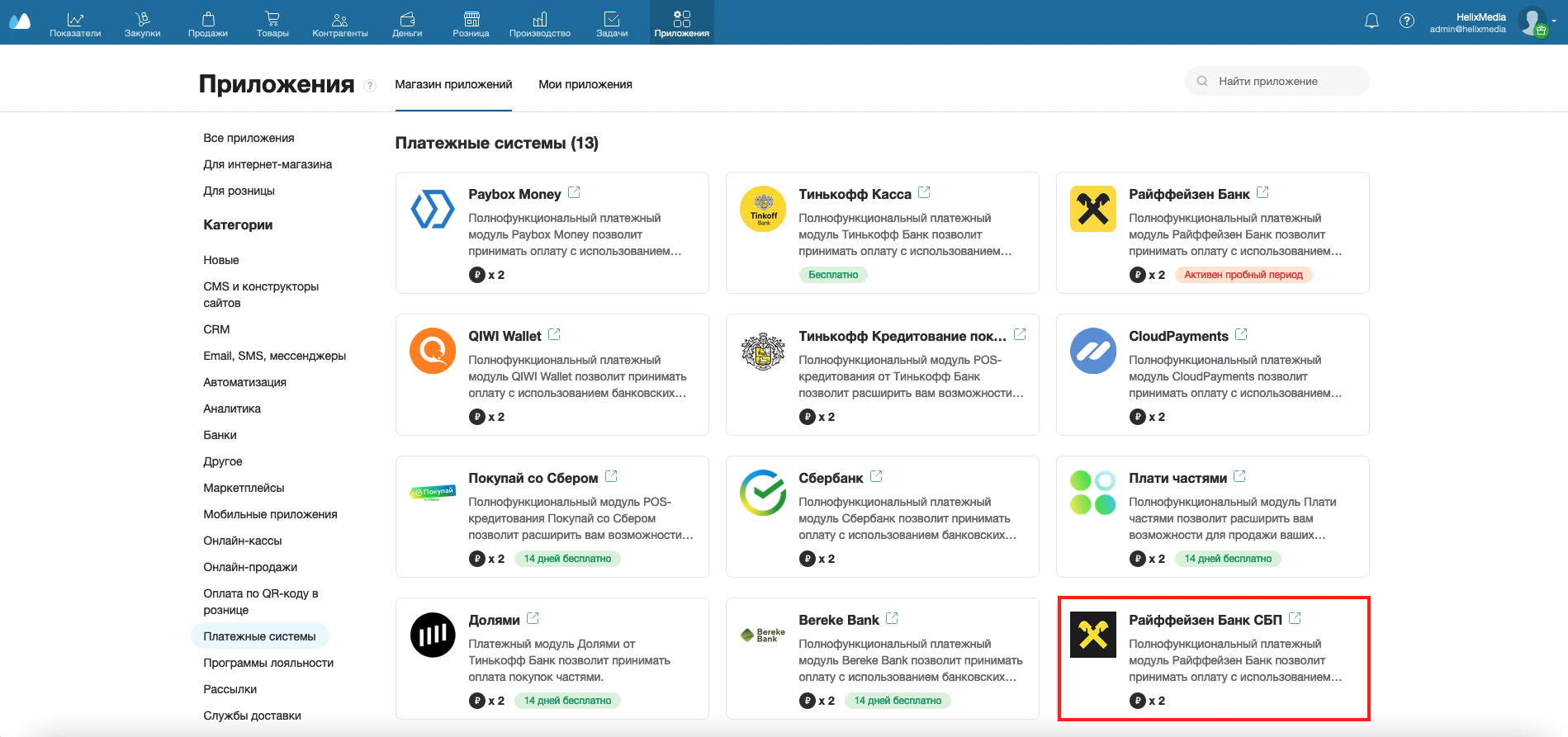Open external link icon next to CloudPayments
Image resolution: width=1568 pixels, height=737 pixels.
tap(1241, 334)
